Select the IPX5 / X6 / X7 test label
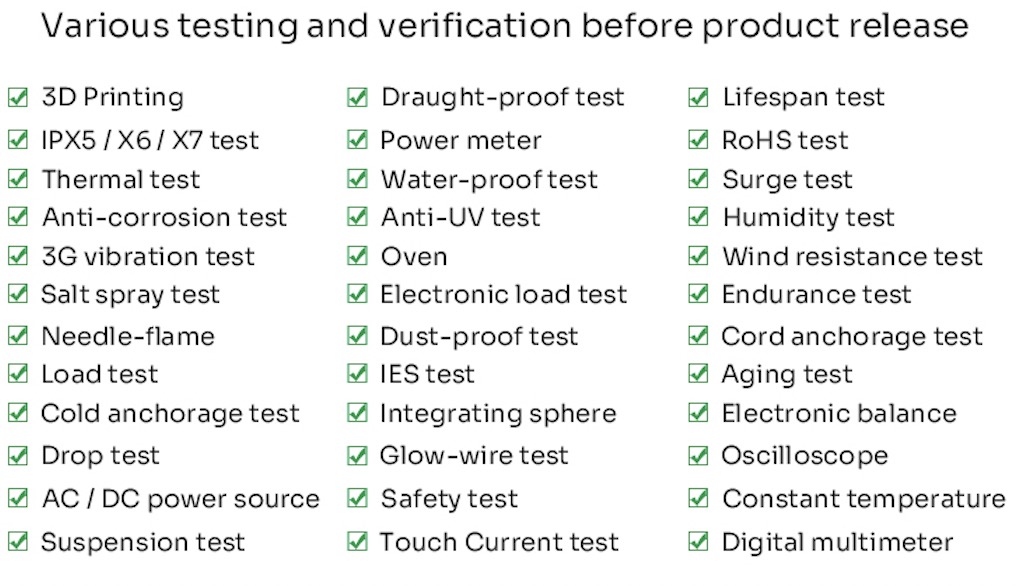Screen dimensions: 1020x586 coord(150,140)
